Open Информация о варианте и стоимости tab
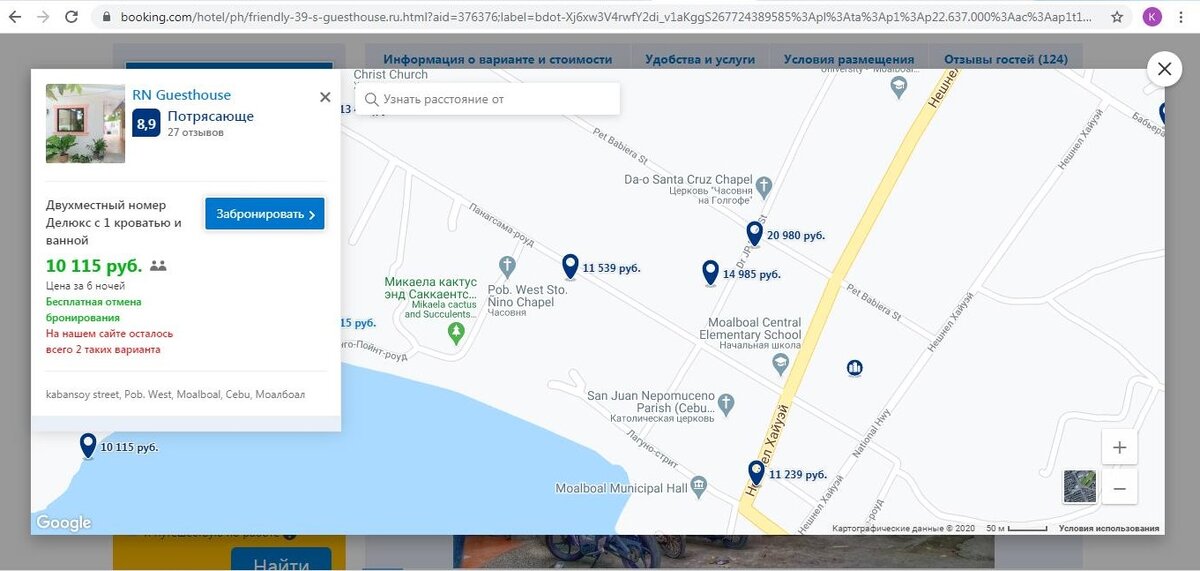This screenshot has height=571, width=1200. (497, 59)
